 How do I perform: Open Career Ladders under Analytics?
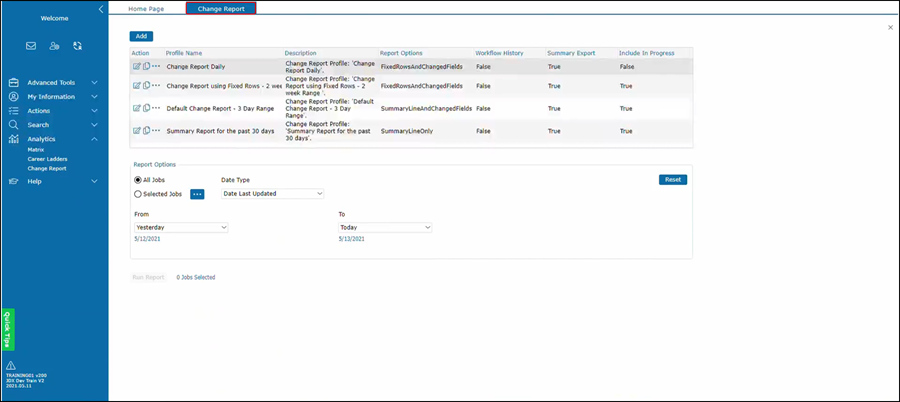48,159
